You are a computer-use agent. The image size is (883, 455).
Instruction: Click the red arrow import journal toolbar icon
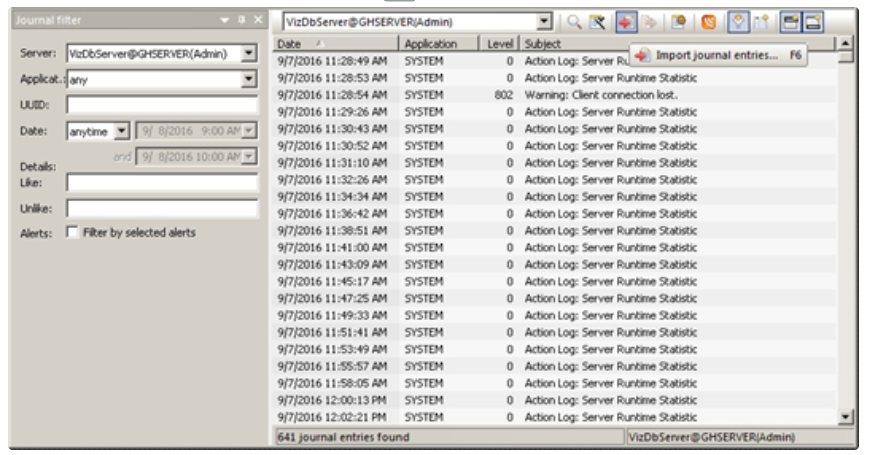coord(626,22)
